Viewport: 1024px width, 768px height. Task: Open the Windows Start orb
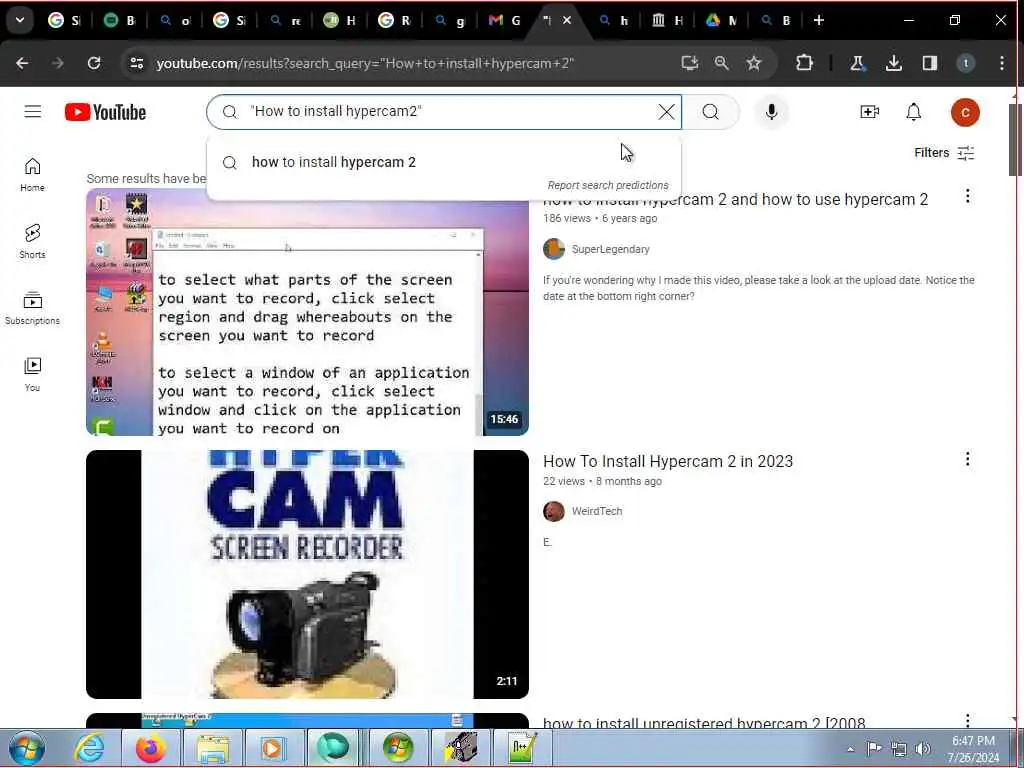pyautogui.click(x=26, y=748)
